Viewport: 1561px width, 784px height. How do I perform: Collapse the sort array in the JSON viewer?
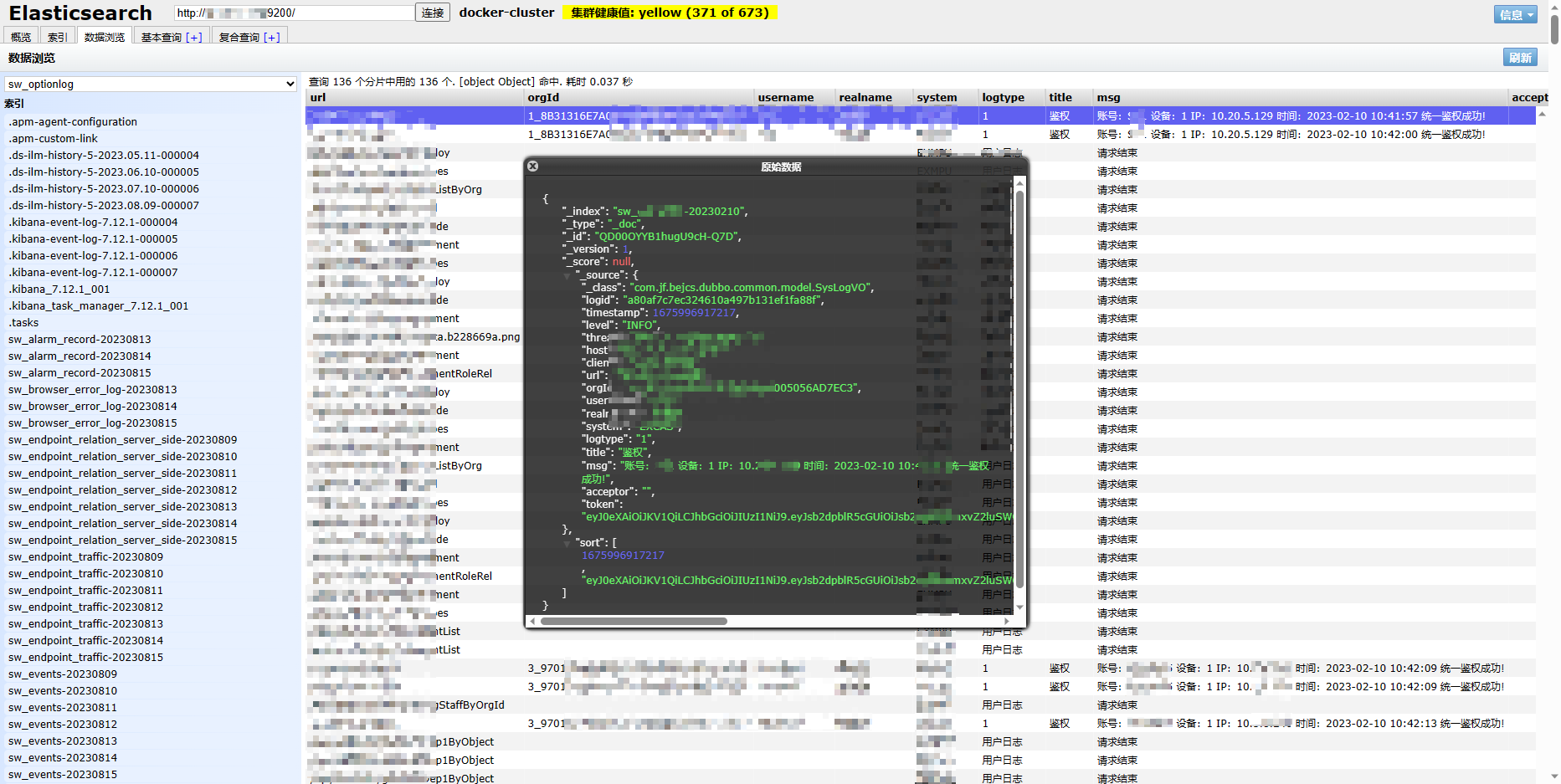pos(567,542)
